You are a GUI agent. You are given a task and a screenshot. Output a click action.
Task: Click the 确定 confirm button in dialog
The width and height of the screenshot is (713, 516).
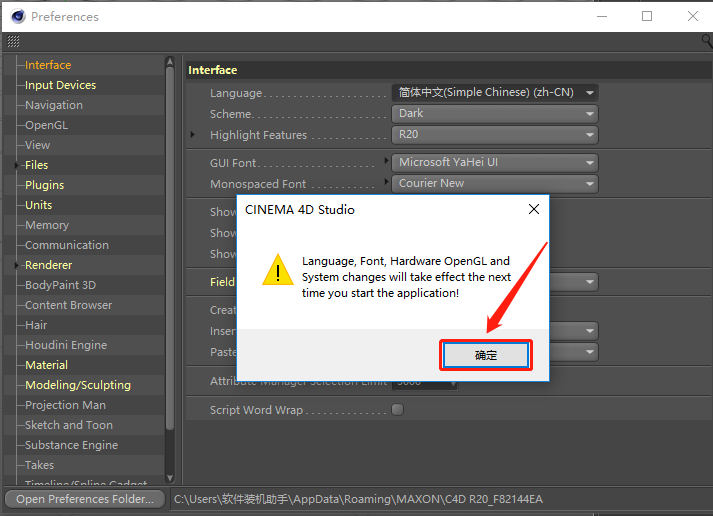coord(486,355)
